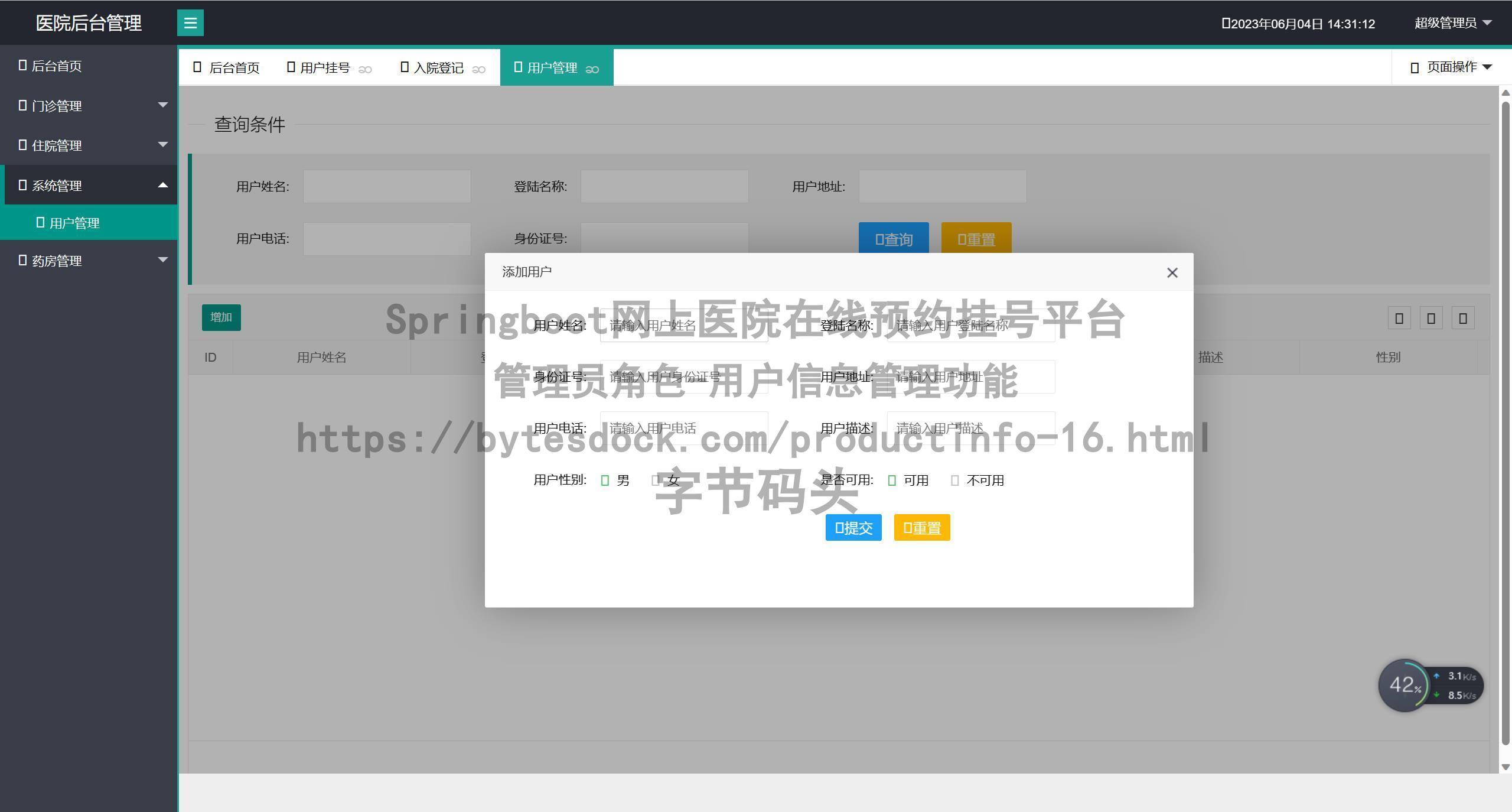Select the 男 gender radio option
1512x812 pixels.
tap(615, 480)
